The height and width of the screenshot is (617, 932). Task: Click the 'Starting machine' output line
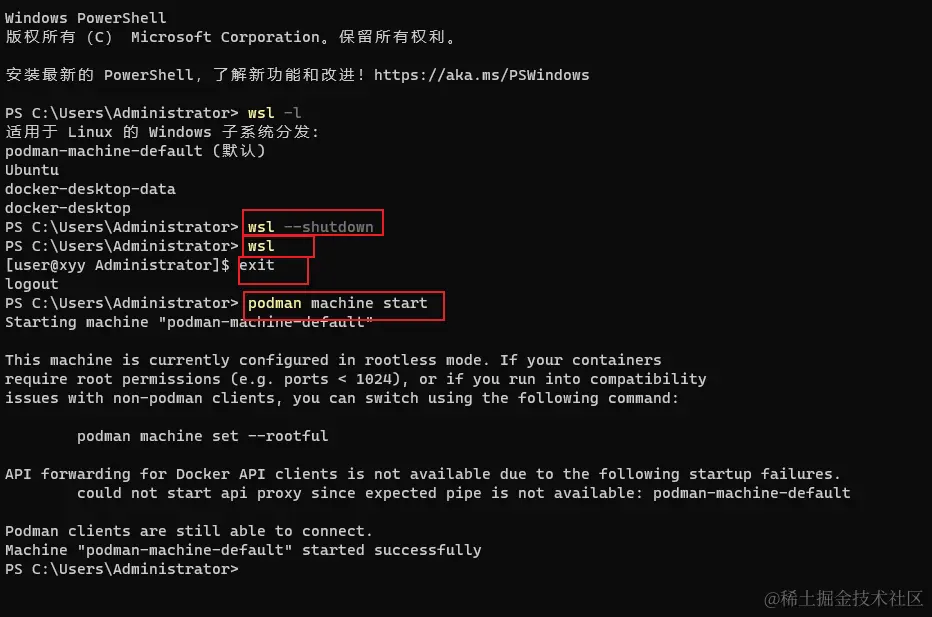189,322
